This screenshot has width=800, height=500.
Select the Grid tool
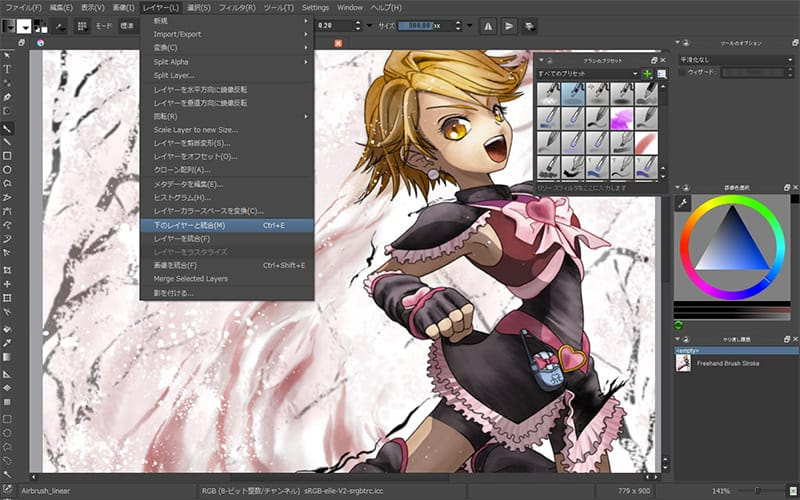pos(7,402)
